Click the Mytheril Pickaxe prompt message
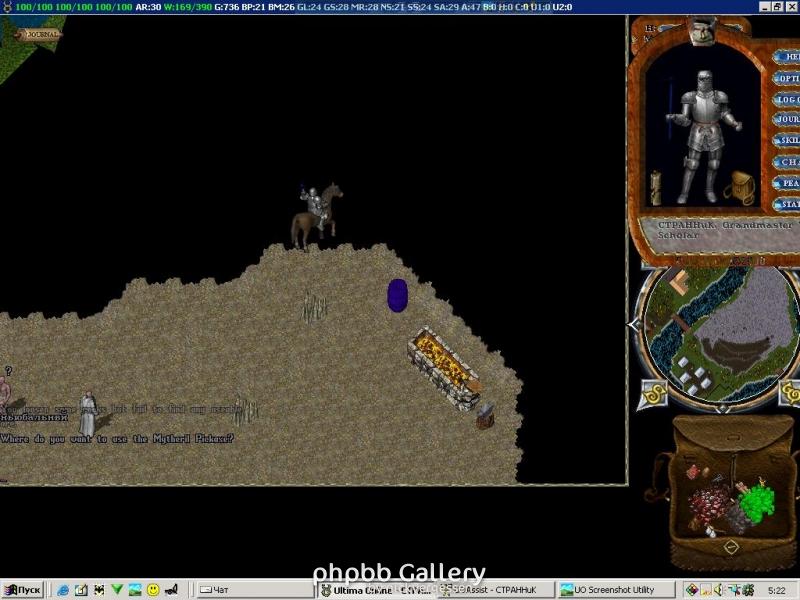 click(117, 438)
